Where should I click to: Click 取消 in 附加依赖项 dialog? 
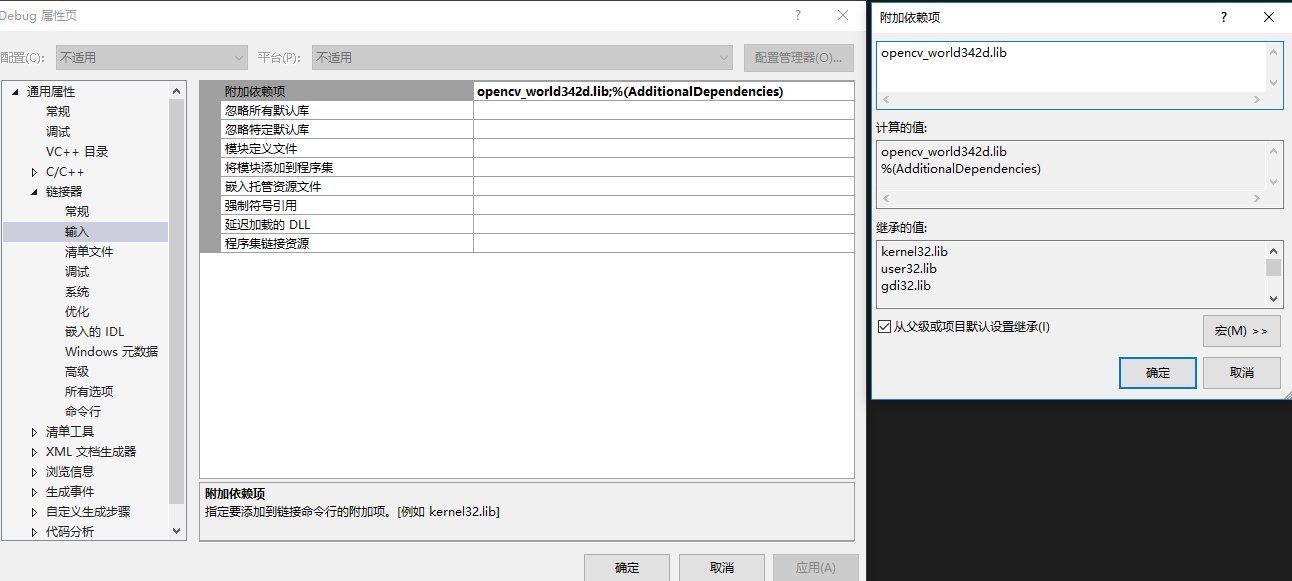tap(1241, 373)
